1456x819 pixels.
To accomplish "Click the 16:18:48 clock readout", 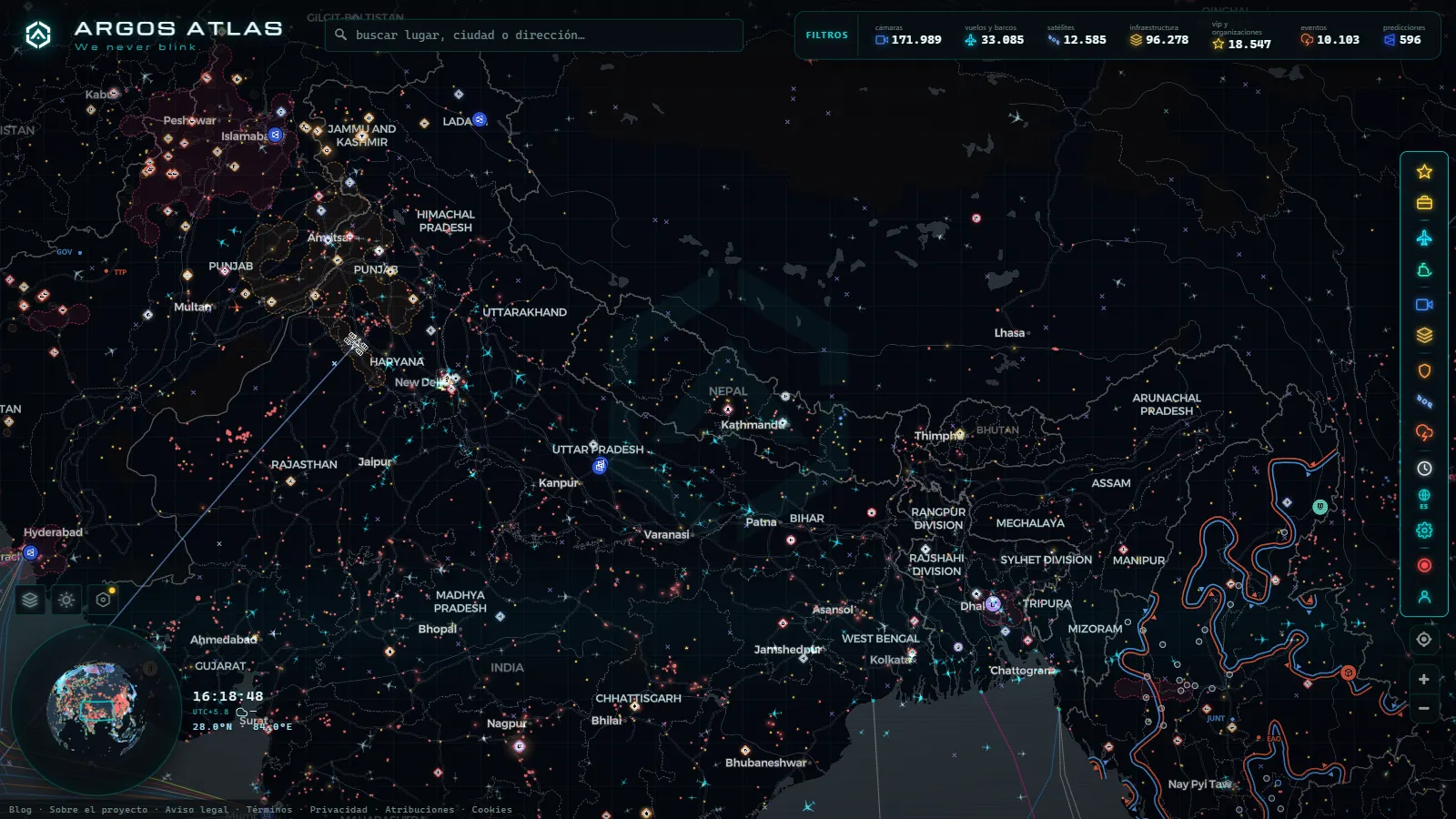I will point(227,696).
